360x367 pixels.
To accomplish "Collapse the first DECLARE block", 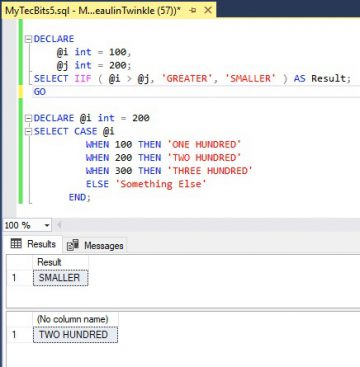I will 28,39.
